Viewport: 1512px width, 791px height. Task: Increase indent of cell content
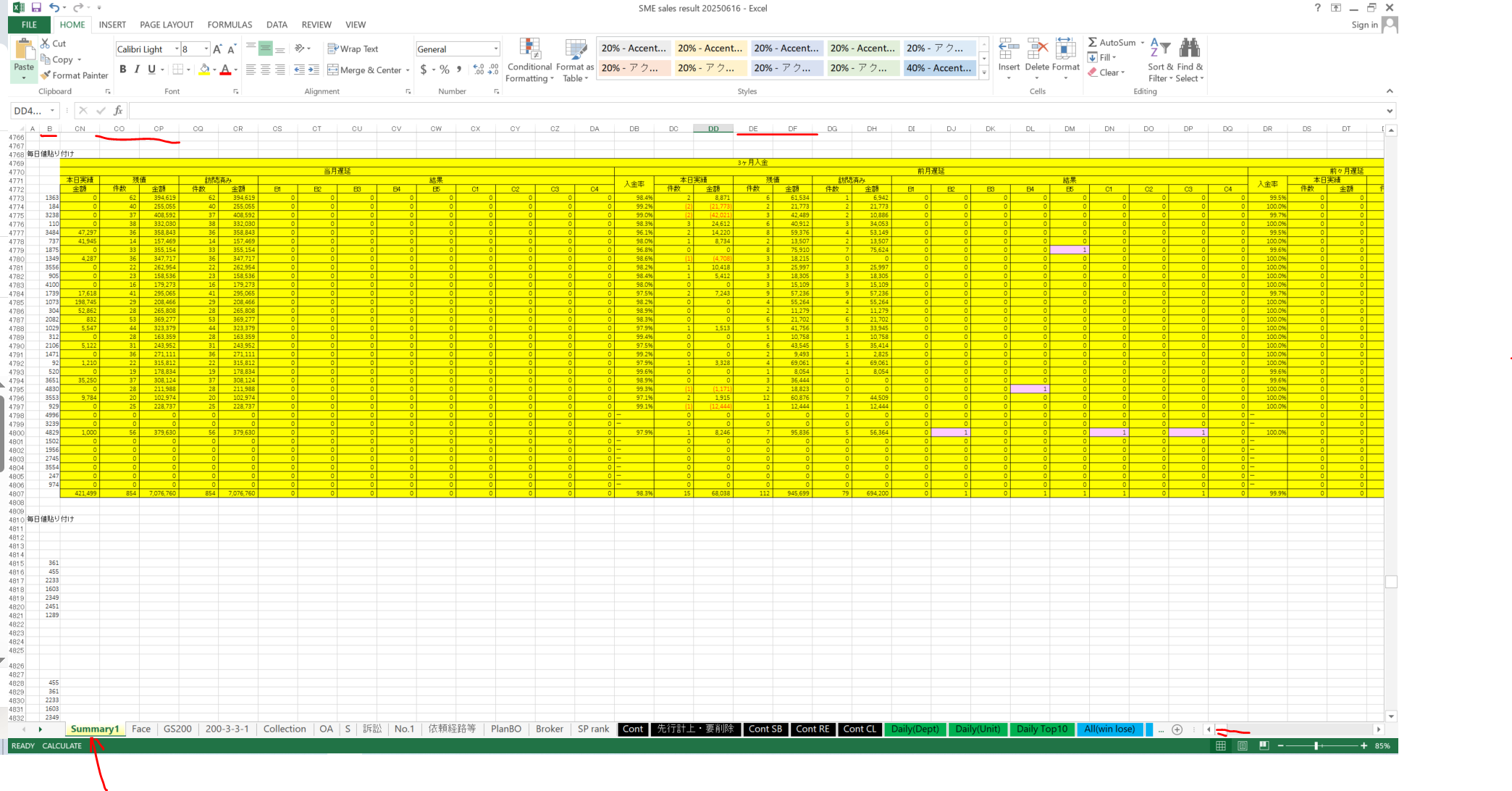[x=314, y=70]
